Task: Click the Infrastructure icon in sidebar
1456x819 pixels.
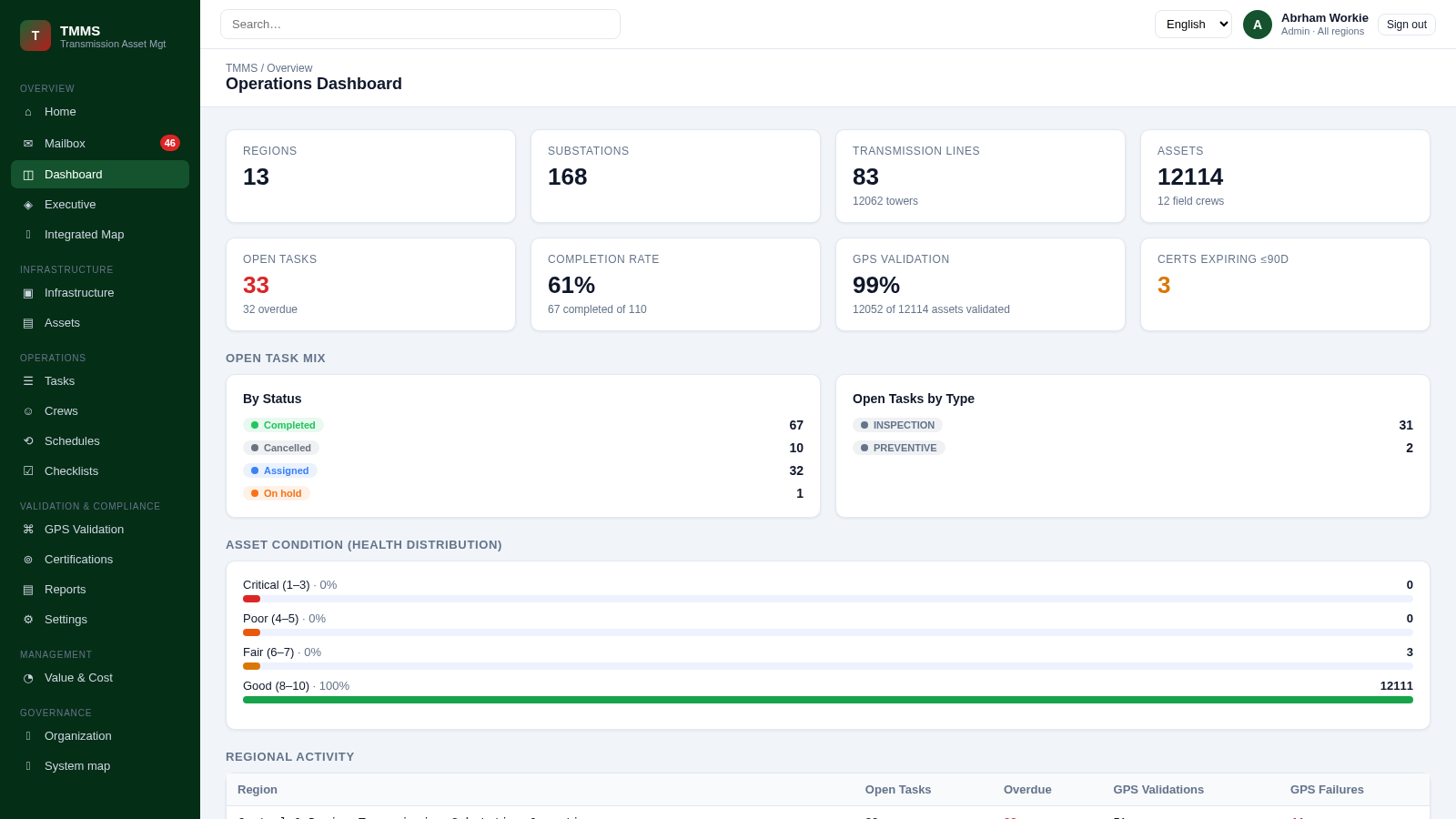Action: (28, 293)
